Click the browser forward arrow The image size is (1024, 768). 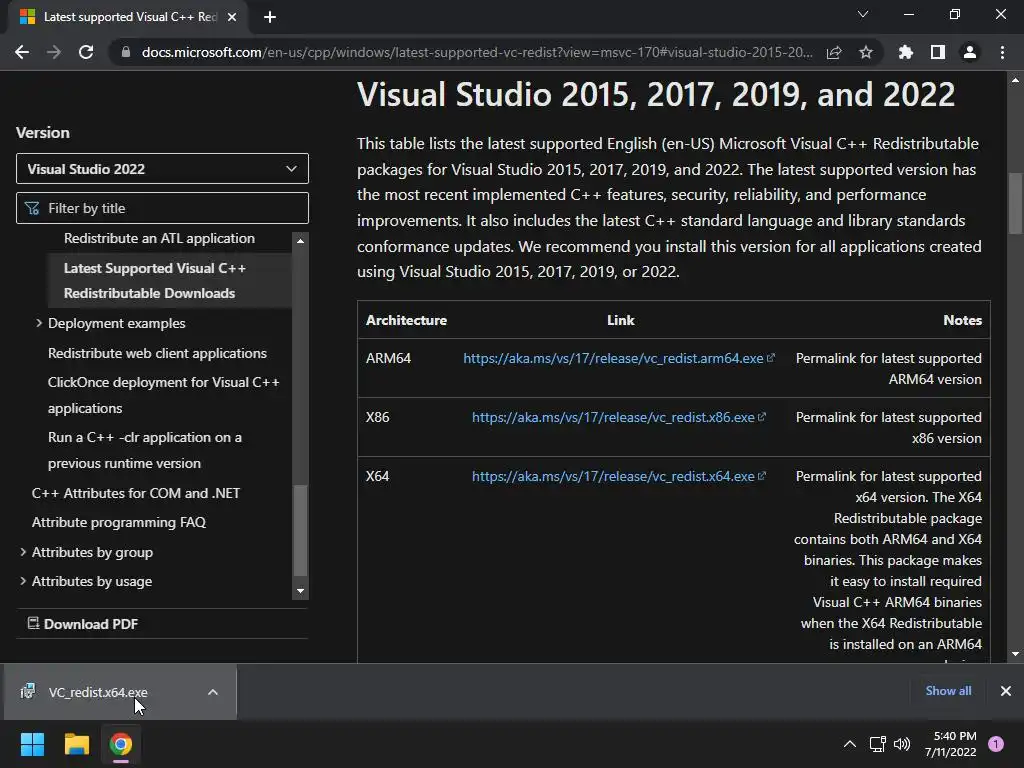click(54, 52)
